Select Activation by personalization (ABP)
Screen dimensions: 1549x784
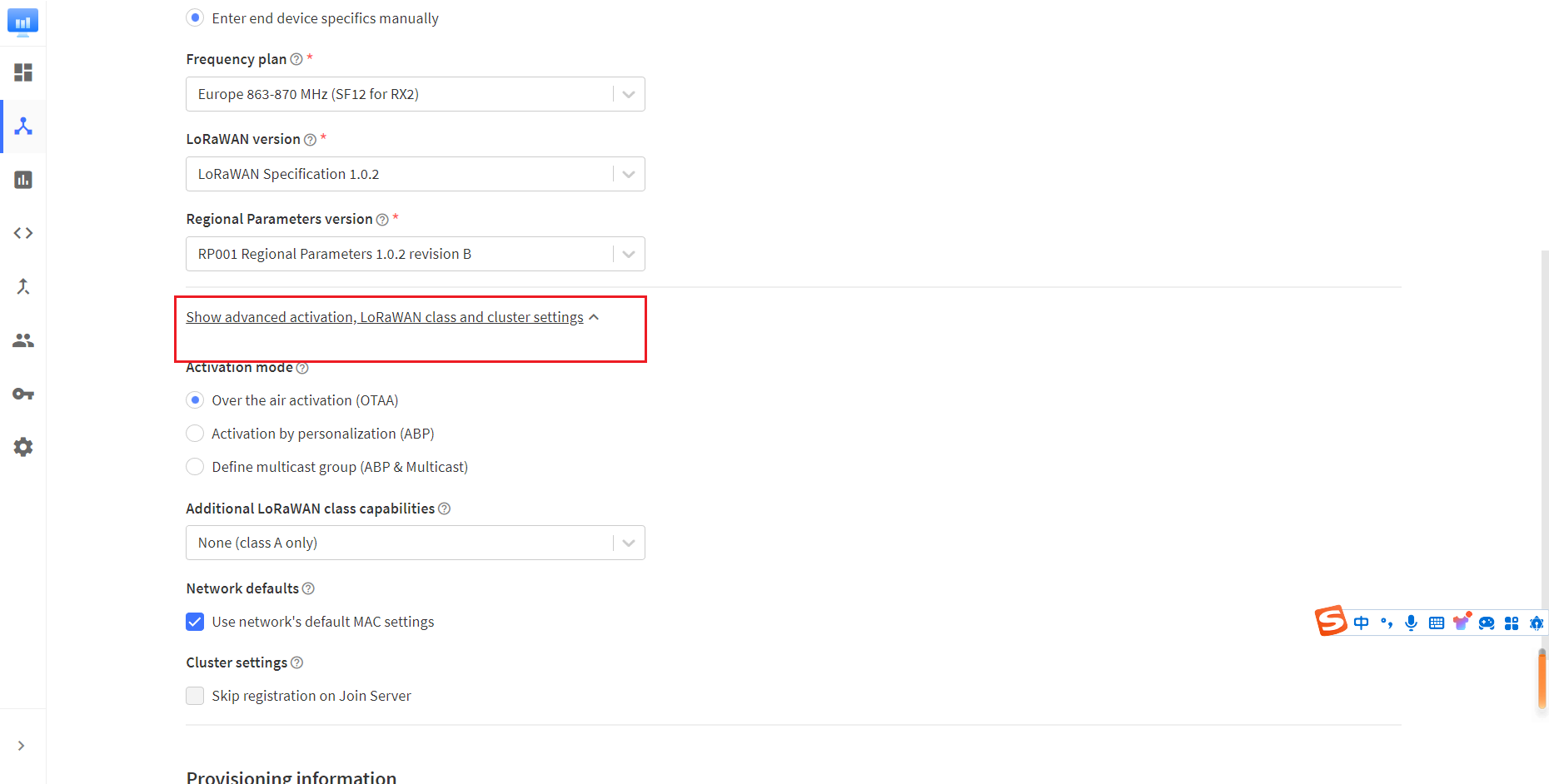coord(195,434)
